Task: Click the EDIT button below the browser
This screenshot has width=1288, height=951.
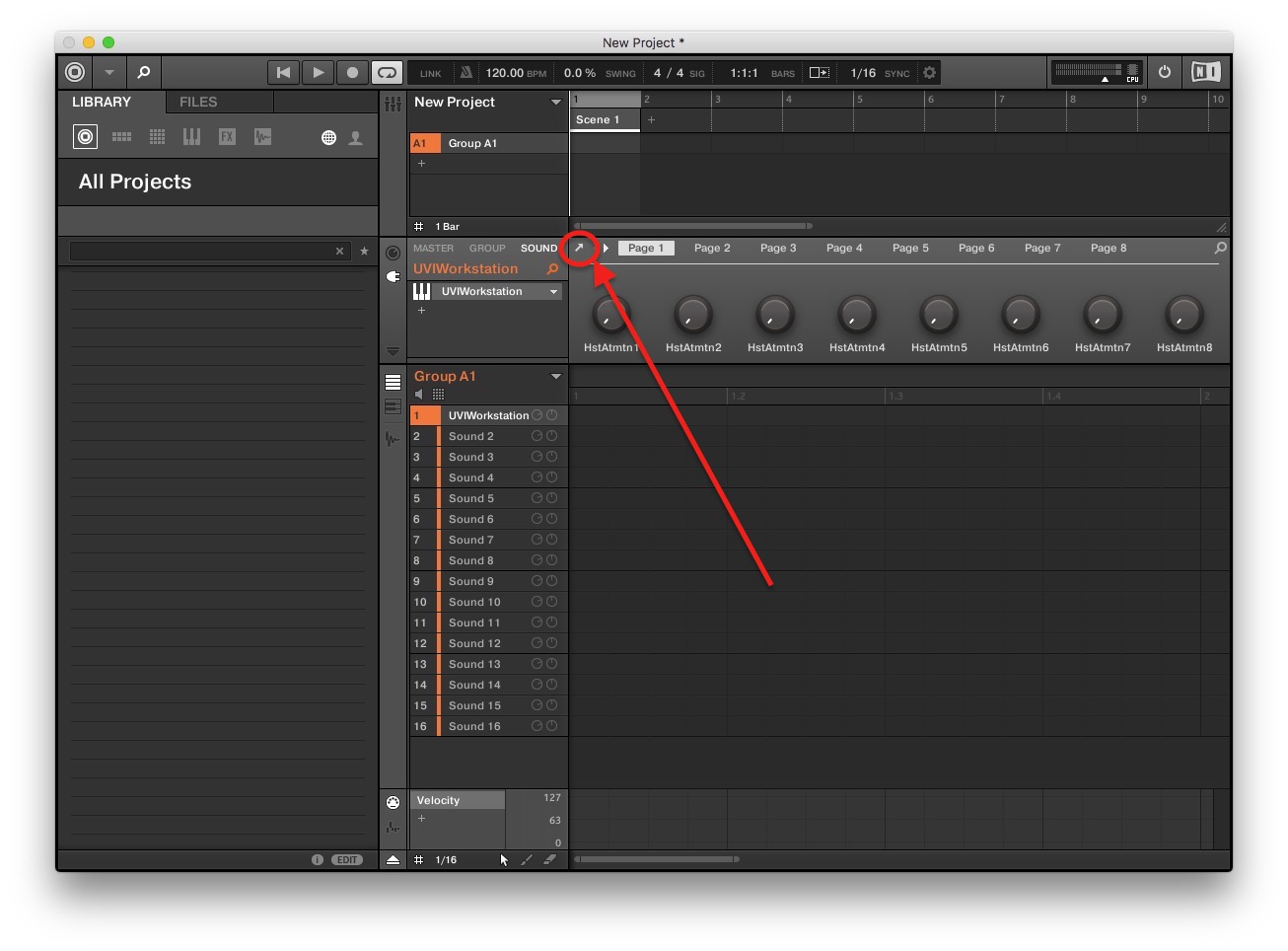Action: click(x=346, y=859)
